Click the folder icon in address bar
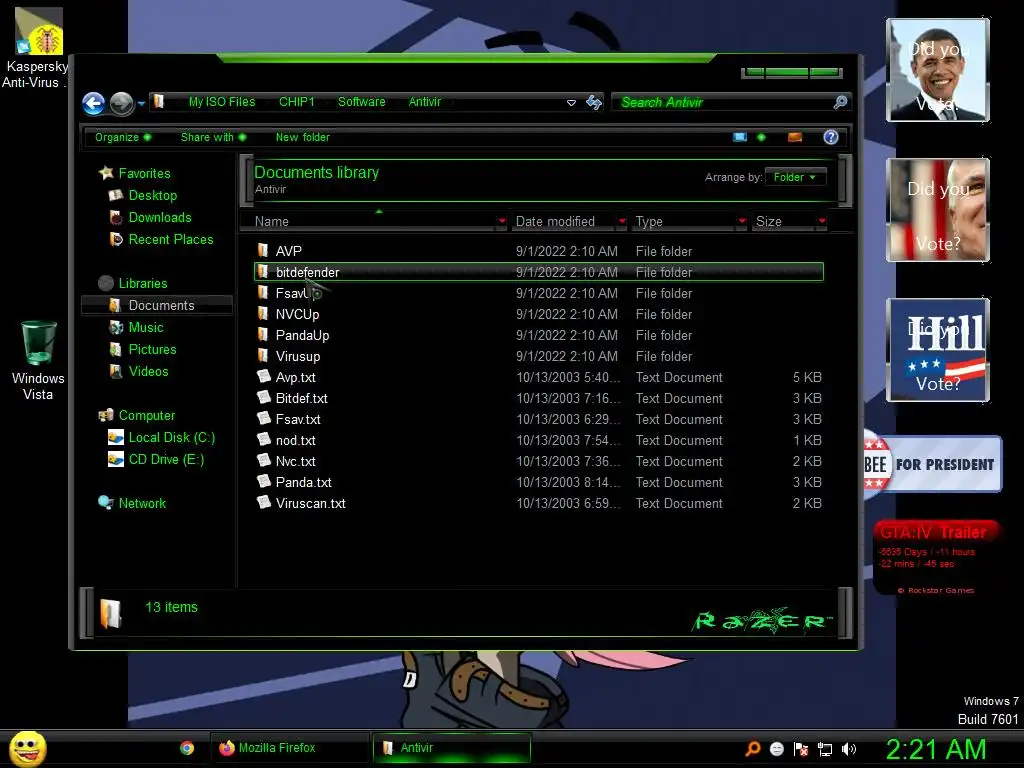The height and width of the screenshot is (768, 1024). pyautogui.click(x=159, y=101)
